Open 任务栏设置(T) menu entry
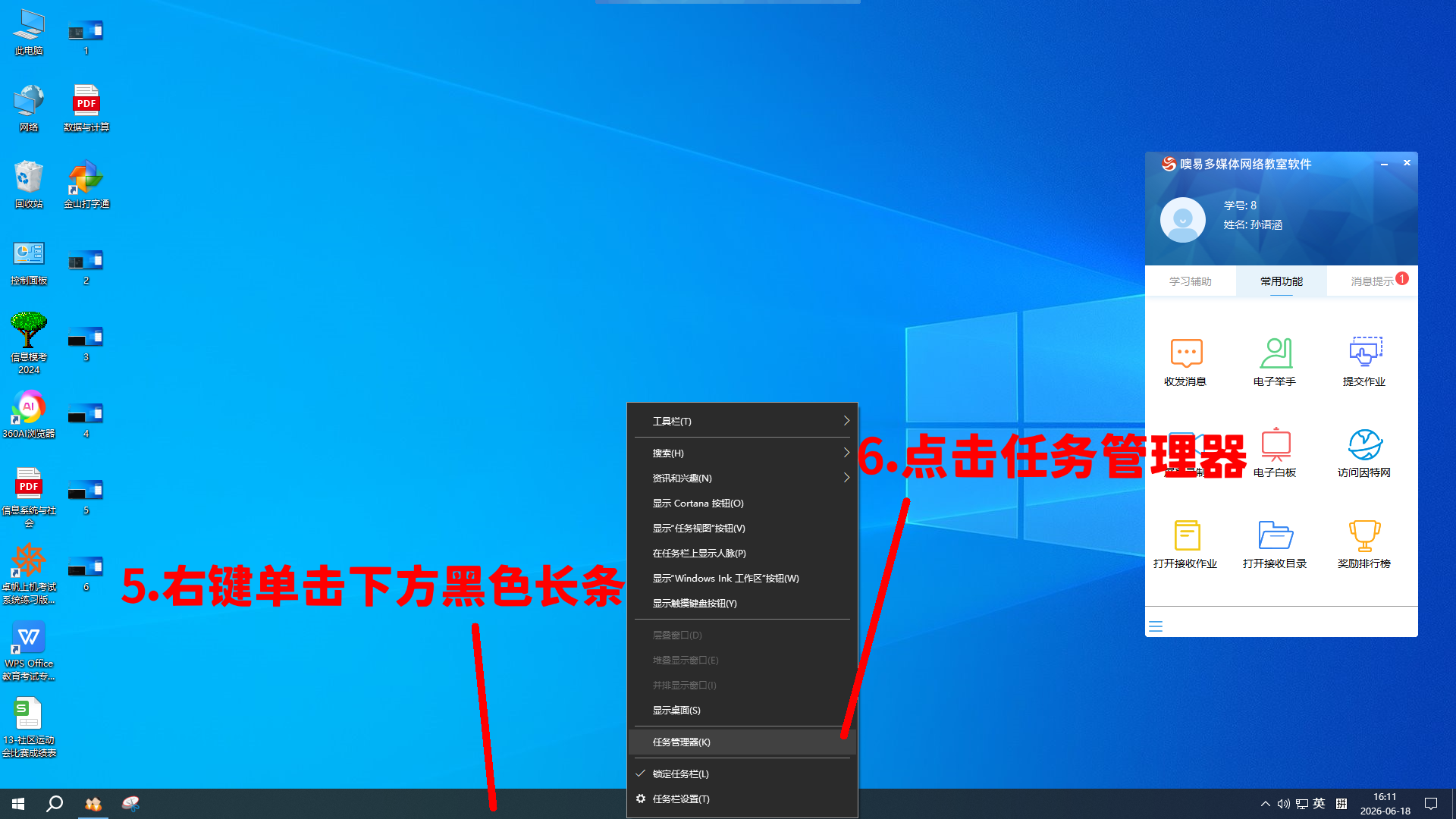Screen dimensions: 1456x819 (743, 799)
